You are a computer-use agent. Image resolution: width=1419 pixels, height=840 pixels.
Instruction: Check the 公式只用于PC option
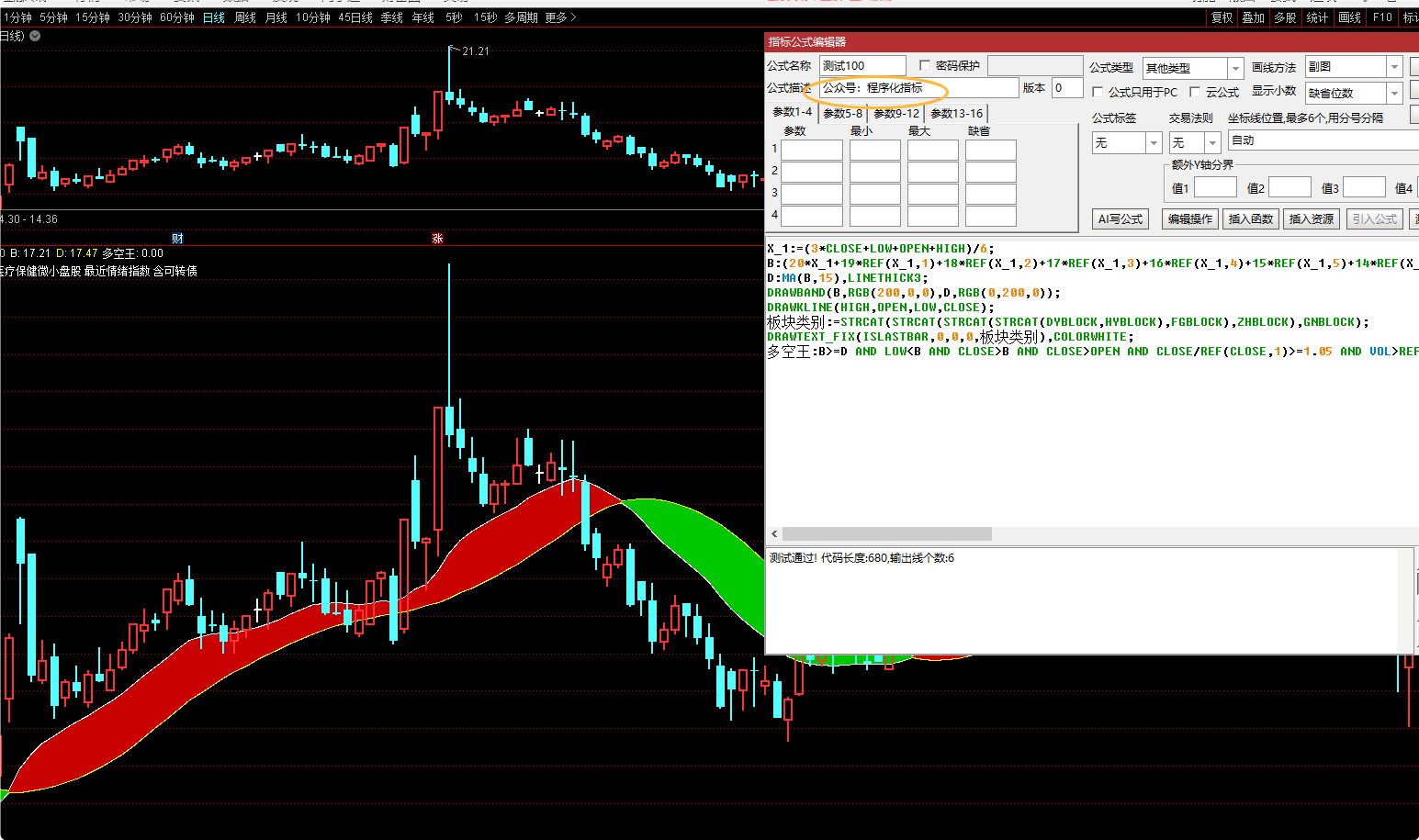(1098, 92)
